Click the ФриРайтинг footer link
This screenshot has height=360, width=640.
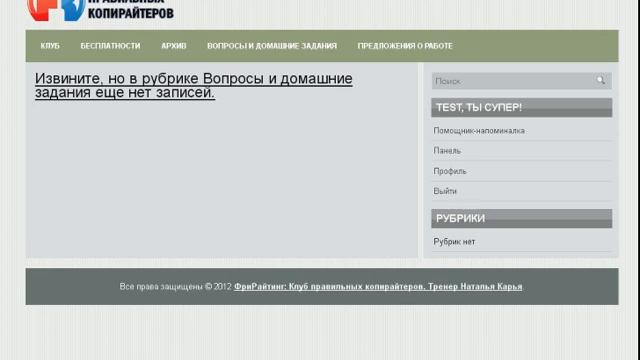pos(378,287)
